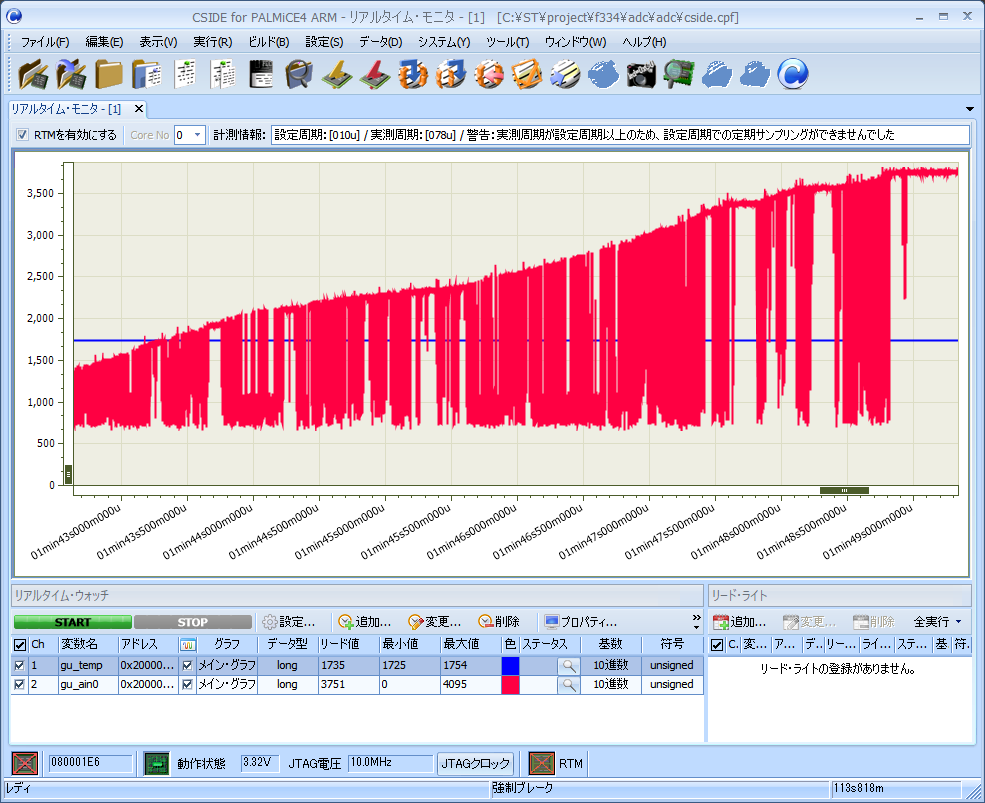The image size is (985, 803).
Task: Open the 実行(R) menu
Action: pos(212,42)
